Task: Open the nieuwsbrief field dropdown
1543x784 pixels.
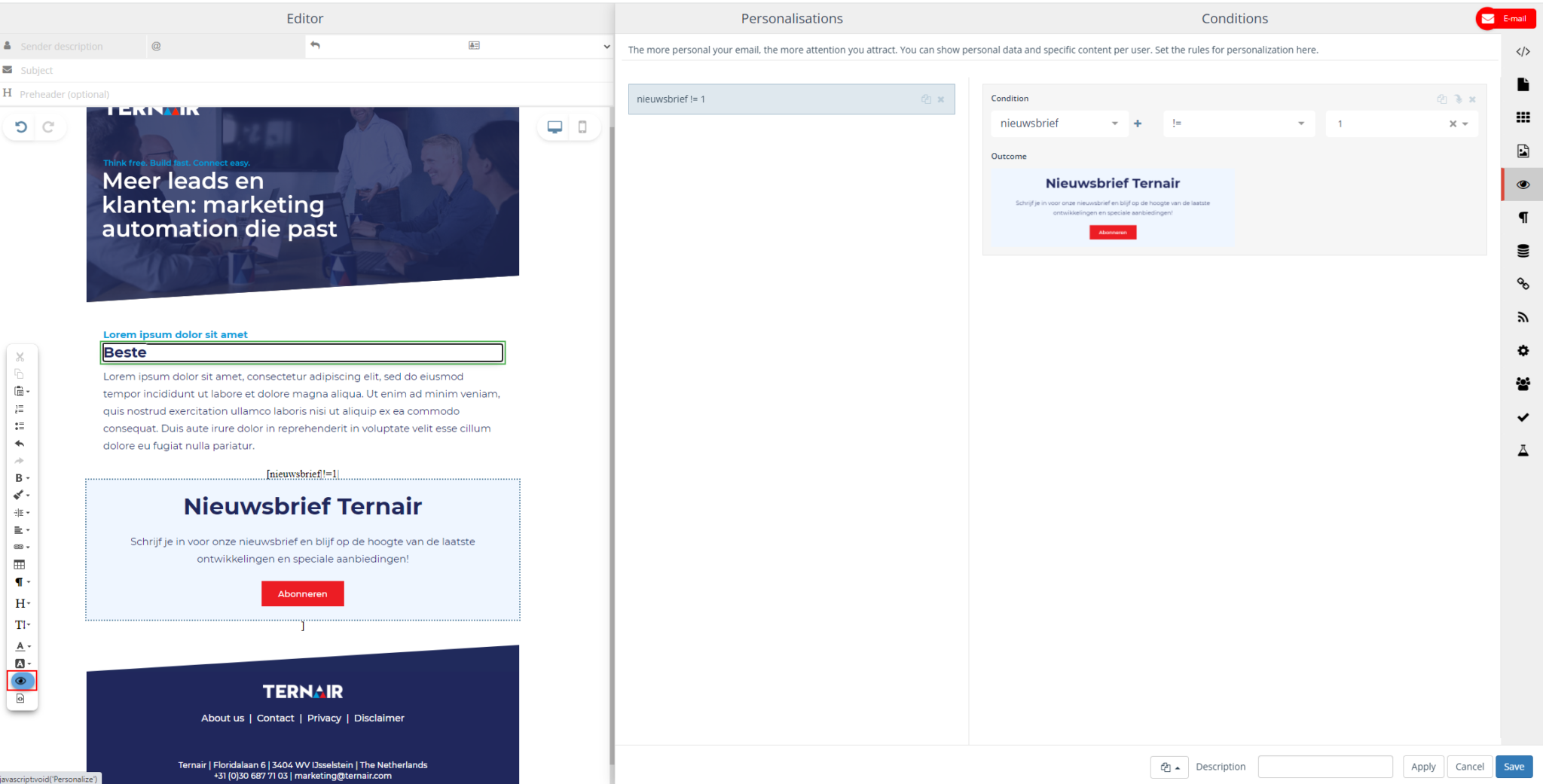Action: 1059,124
